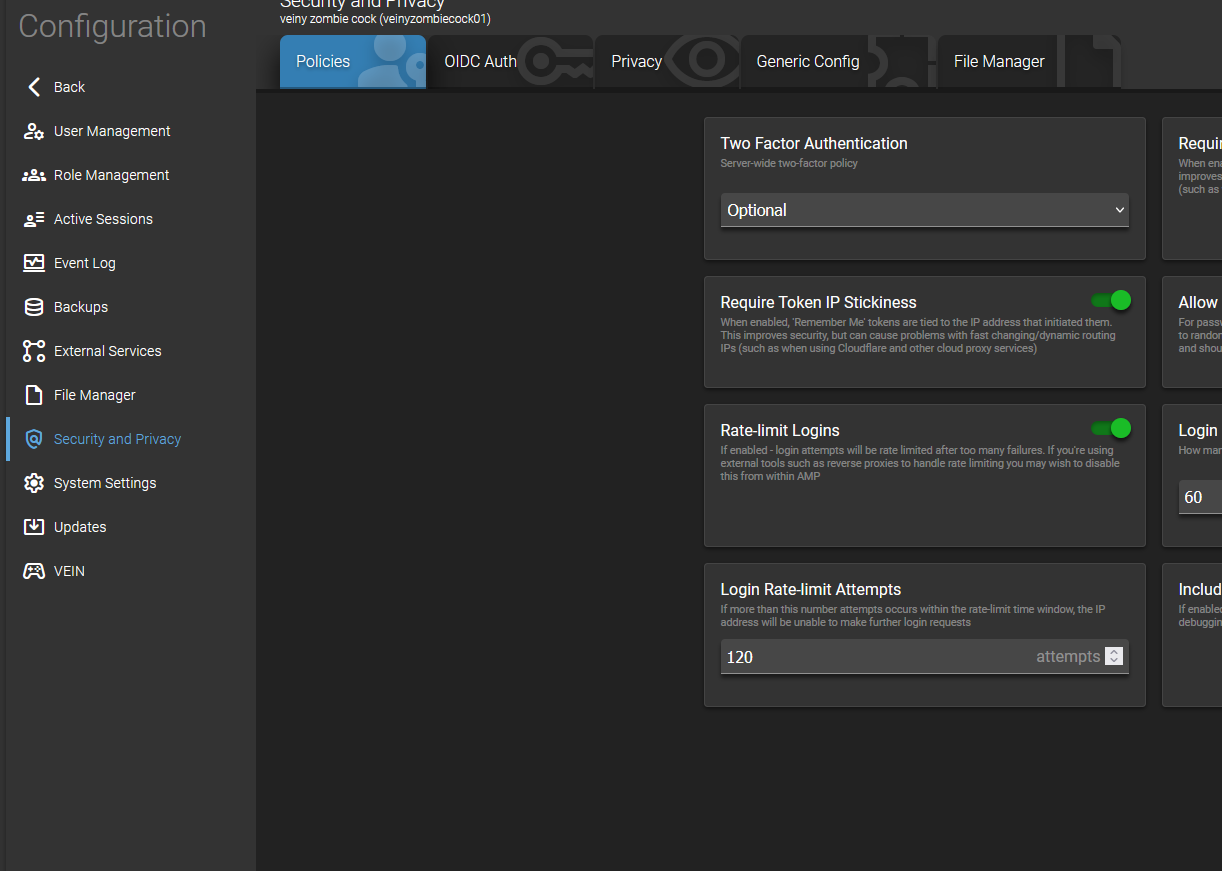Image resolution: width=1222 pixels, height=871 pixels.
Task: Open the Privacy tab
Action: pyautogui.click(x=636, y=62)
